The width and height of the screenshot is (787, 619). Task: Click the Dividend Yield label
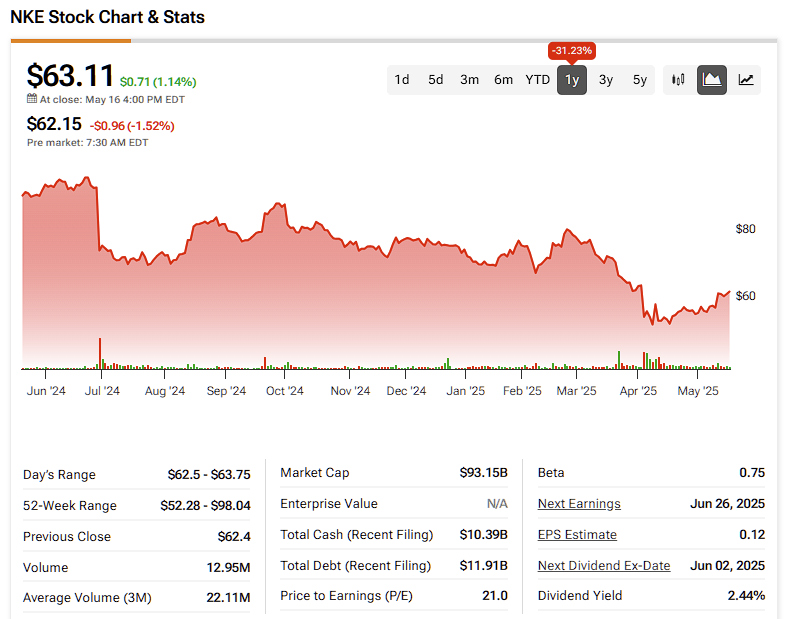(580, 595)
